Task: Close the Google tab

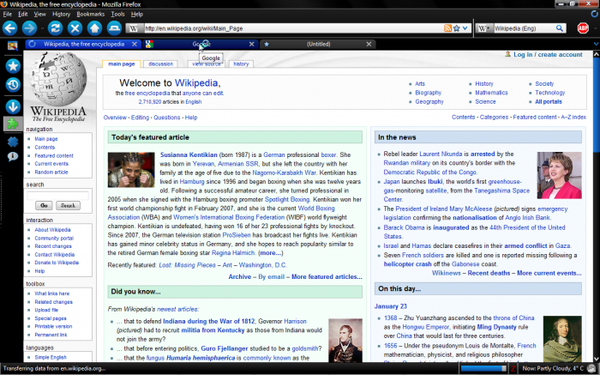Action: tap(251, 44)
